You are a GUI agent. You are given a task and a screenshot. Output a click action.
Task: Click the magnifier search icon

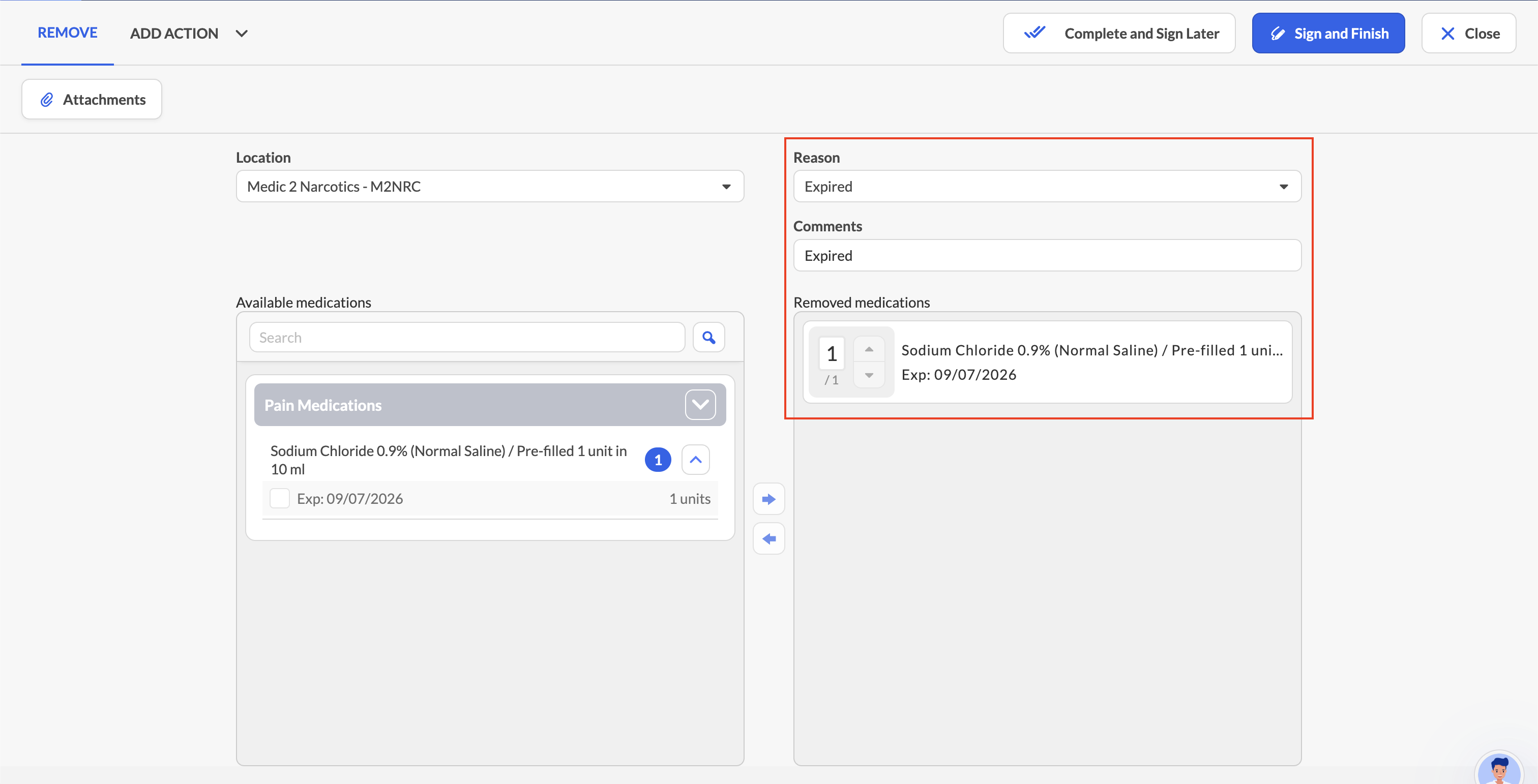point(708,338)
